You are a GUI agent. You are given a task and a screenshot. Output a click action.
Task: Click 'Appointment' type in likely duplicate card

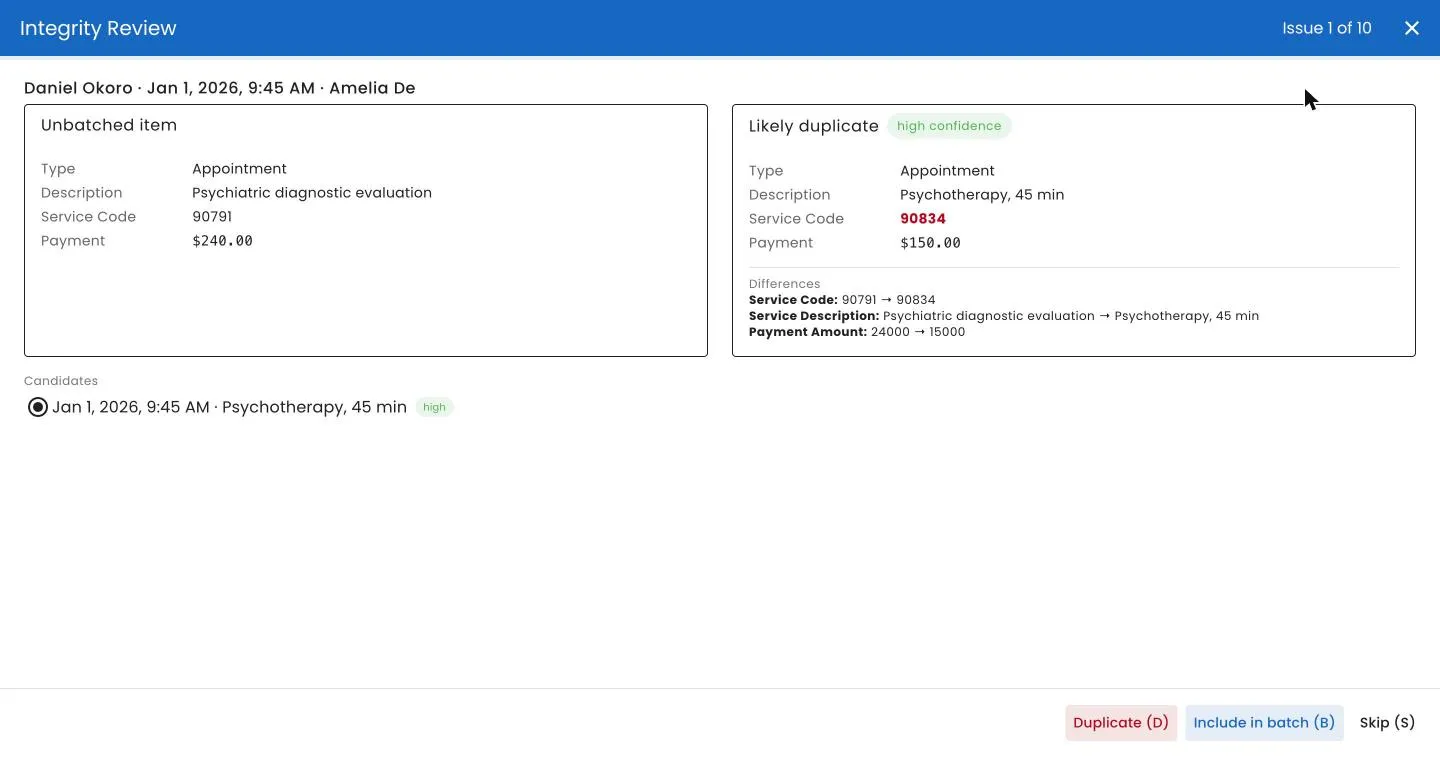click(947, 171)
